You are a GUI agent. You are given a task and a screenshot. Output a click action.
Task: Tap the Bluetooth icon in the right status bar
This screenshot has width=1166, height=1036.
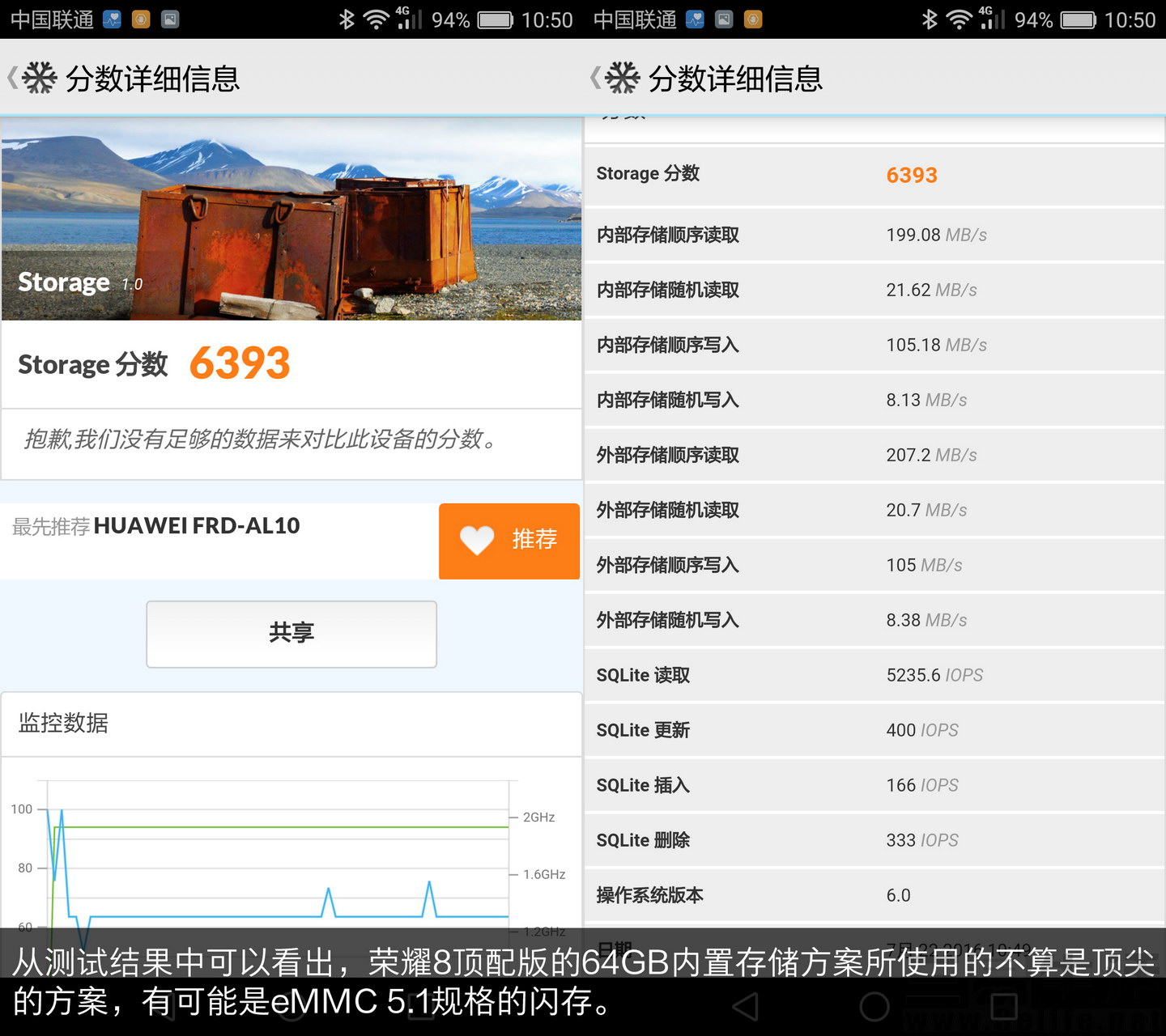click(x=930, y=19)
